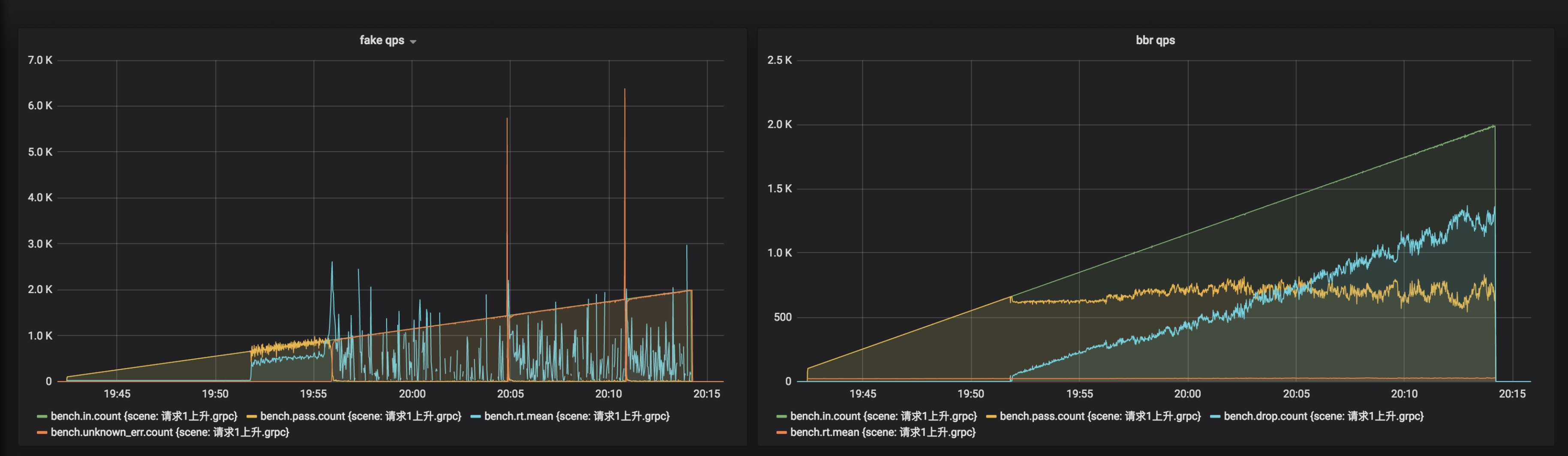Click yellow color swatch of fake qps bench.pass.count
The height and width of the screenshot is (456, 1568).
coord(251,417)
